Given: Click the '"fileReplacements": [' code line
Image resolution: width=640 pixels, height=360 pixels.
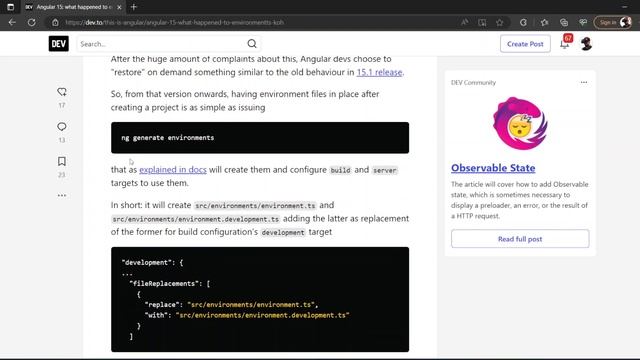Looking at the screenshot, I should tap(169, 284).
